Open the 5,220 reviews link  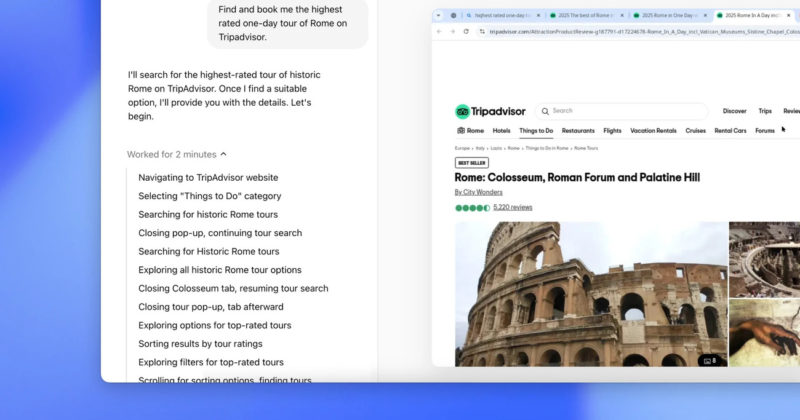click(x=512, y=207)
